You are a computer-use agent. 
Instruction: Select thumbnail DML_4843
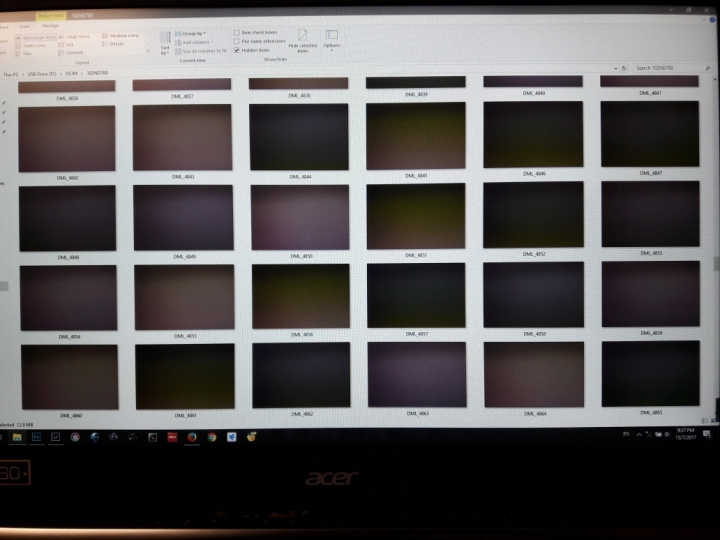182,137
